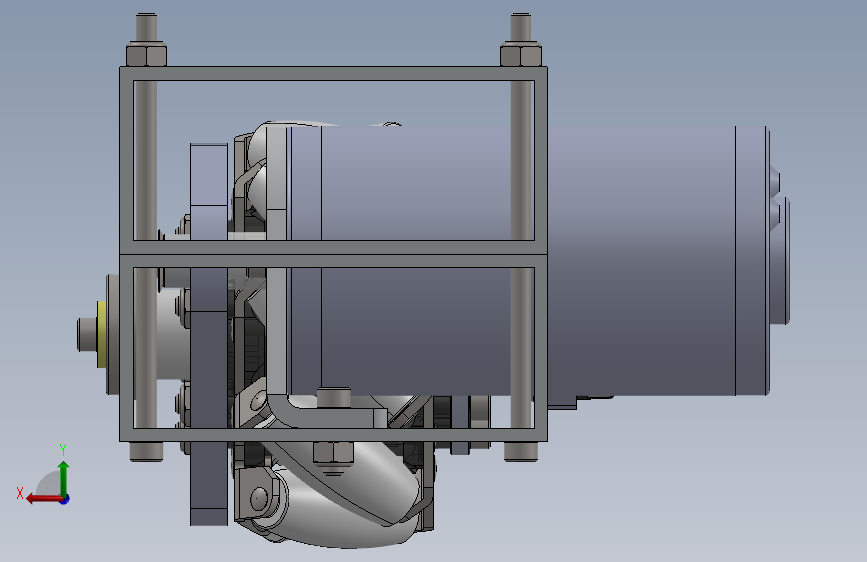Select the top horizontal bar of the frame

coord(333,74)
